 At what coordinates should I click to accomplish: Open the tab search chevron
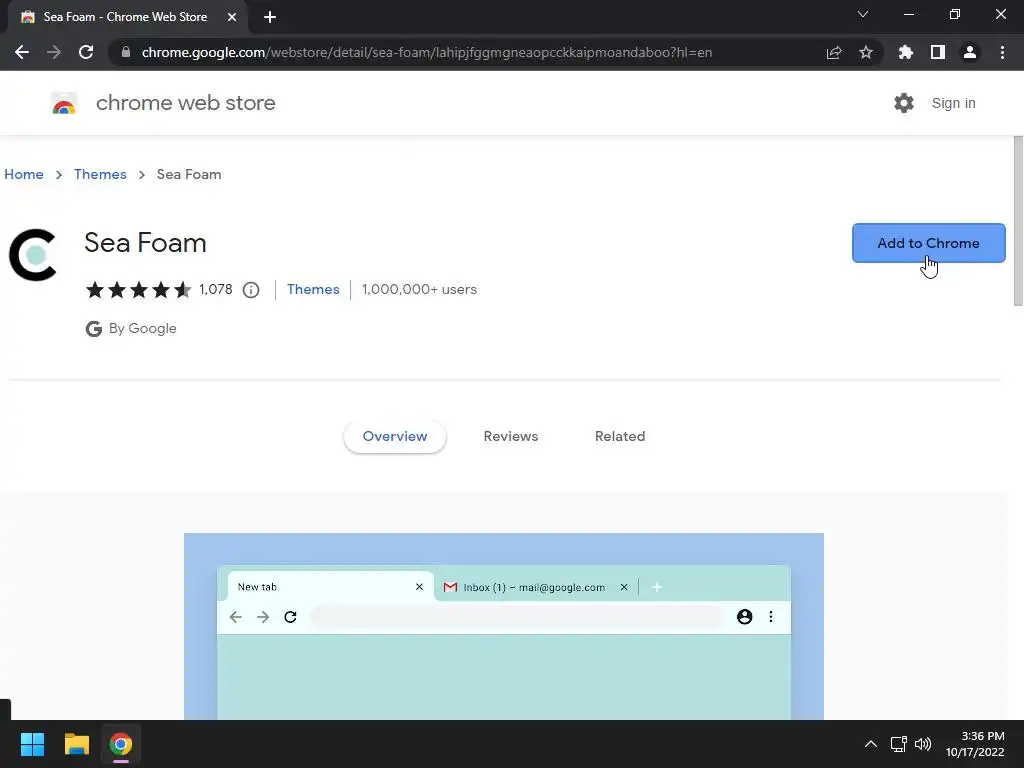[x=863, y=14]
